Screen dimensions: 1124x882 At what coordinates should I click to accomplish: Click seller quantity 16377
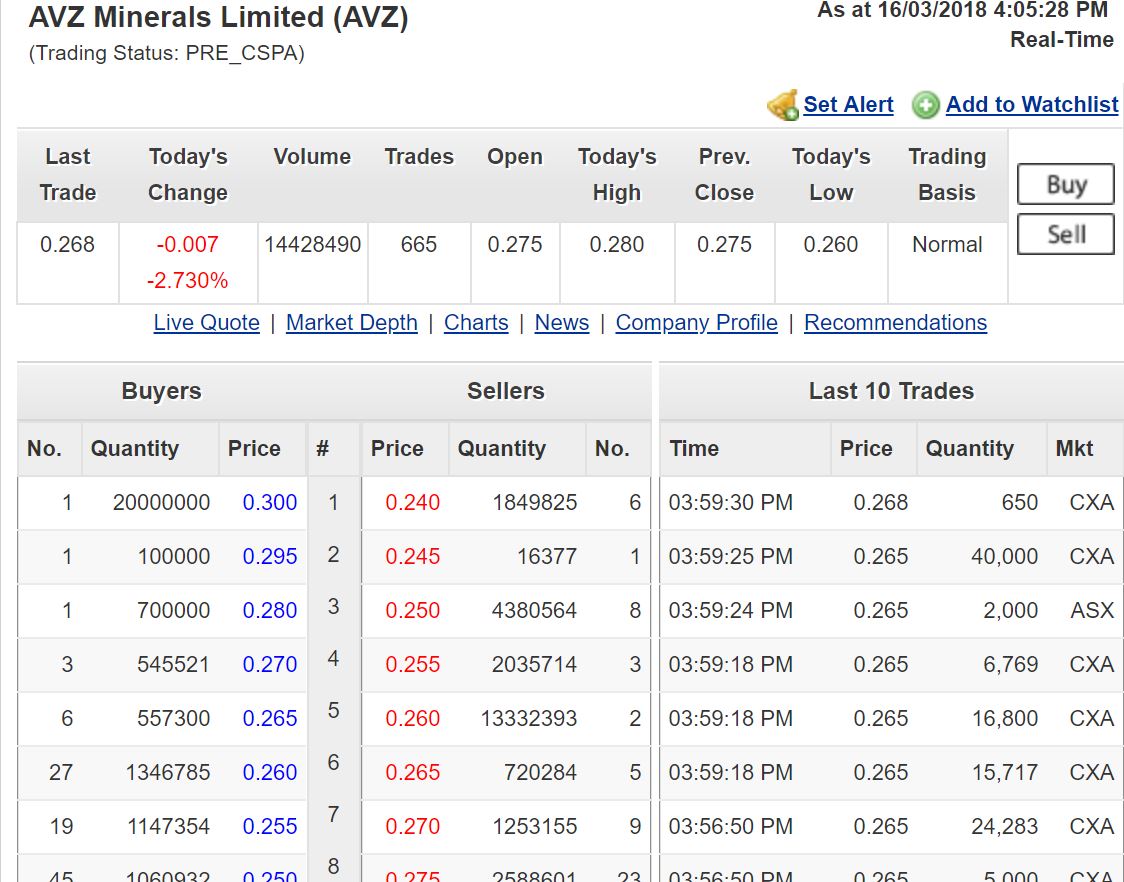pos(547,556)
